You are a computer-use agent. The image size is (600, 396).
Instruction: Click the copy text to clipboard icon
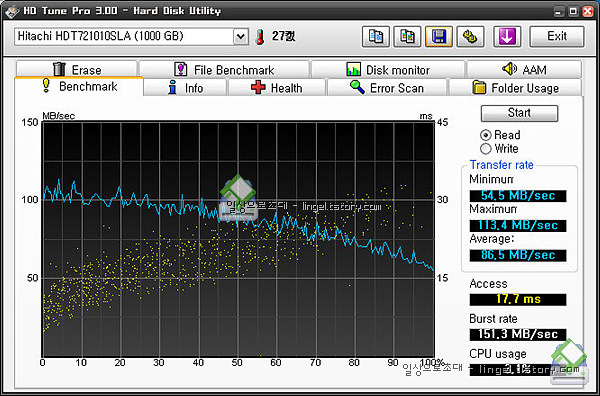(376, 37)
